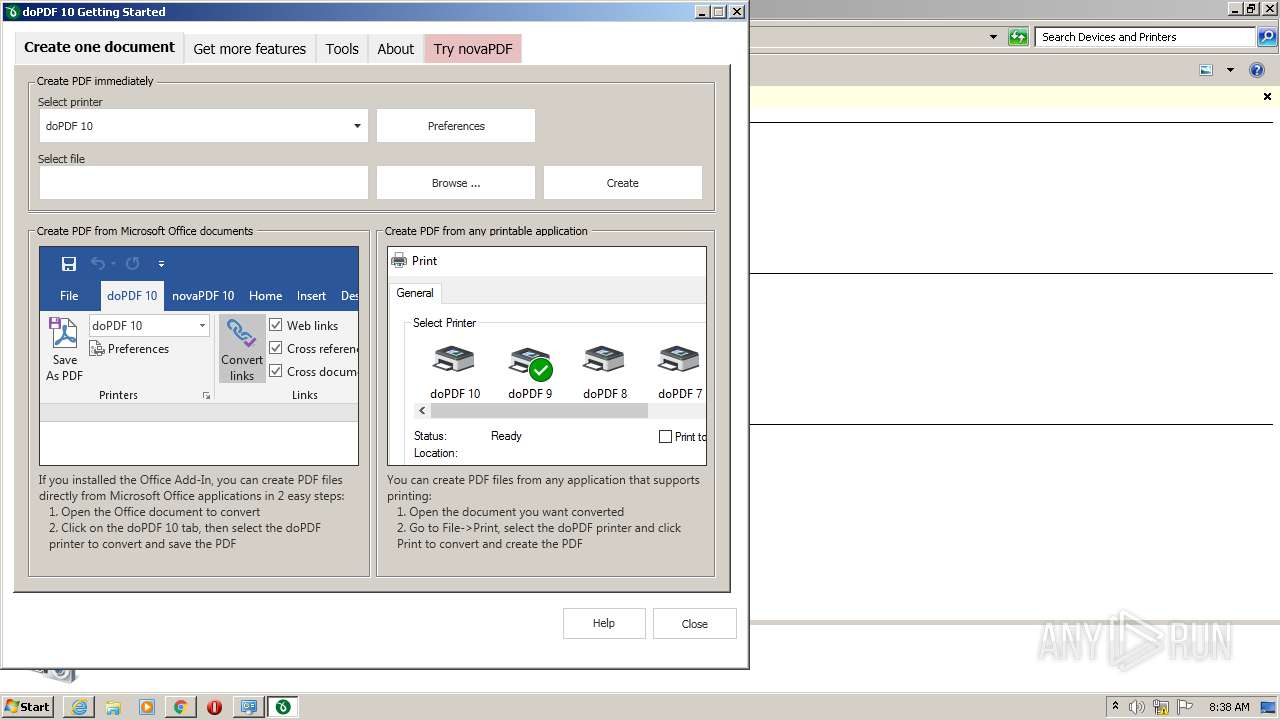Click the refresh icon in Devices and Printers
Screen dimensions: 1280x720
(1018, 37)
